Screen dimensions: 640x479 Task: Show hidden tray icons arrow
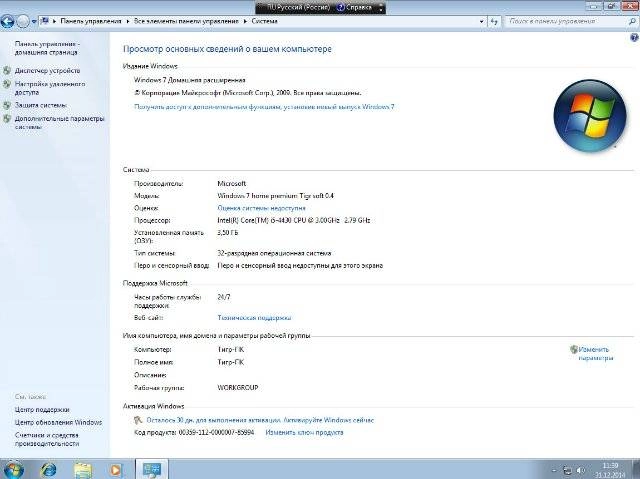pos(553,470)
